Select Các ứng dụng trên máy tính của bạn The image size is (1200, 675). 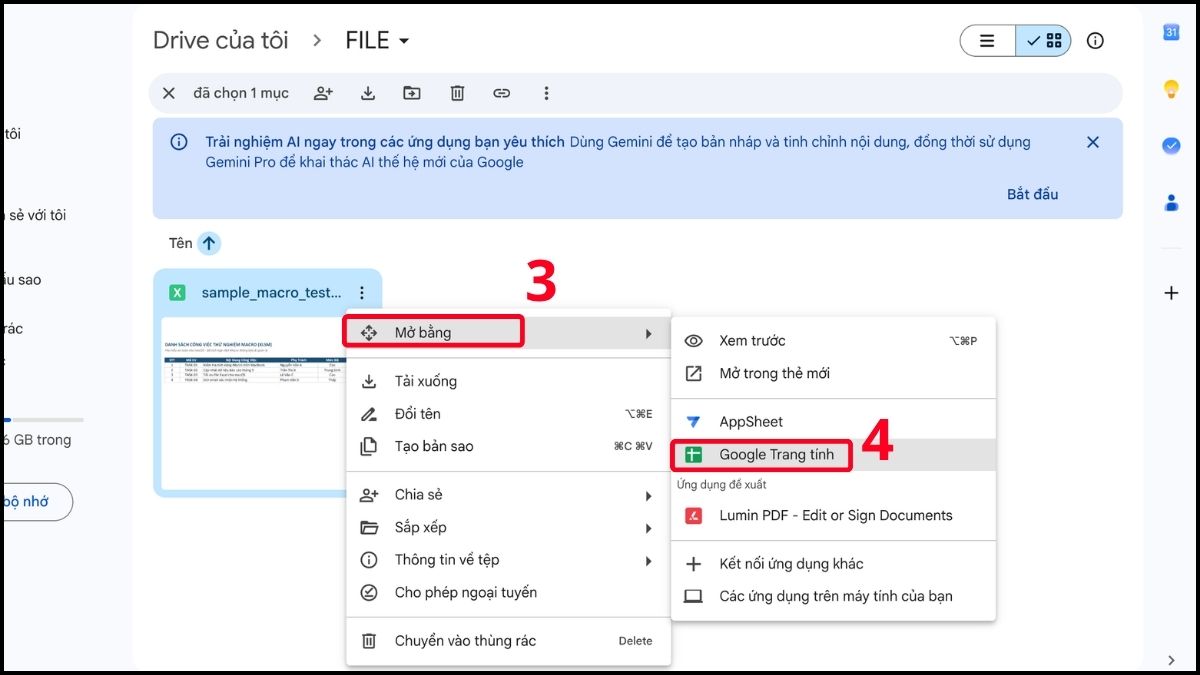[x=833, y=596]
